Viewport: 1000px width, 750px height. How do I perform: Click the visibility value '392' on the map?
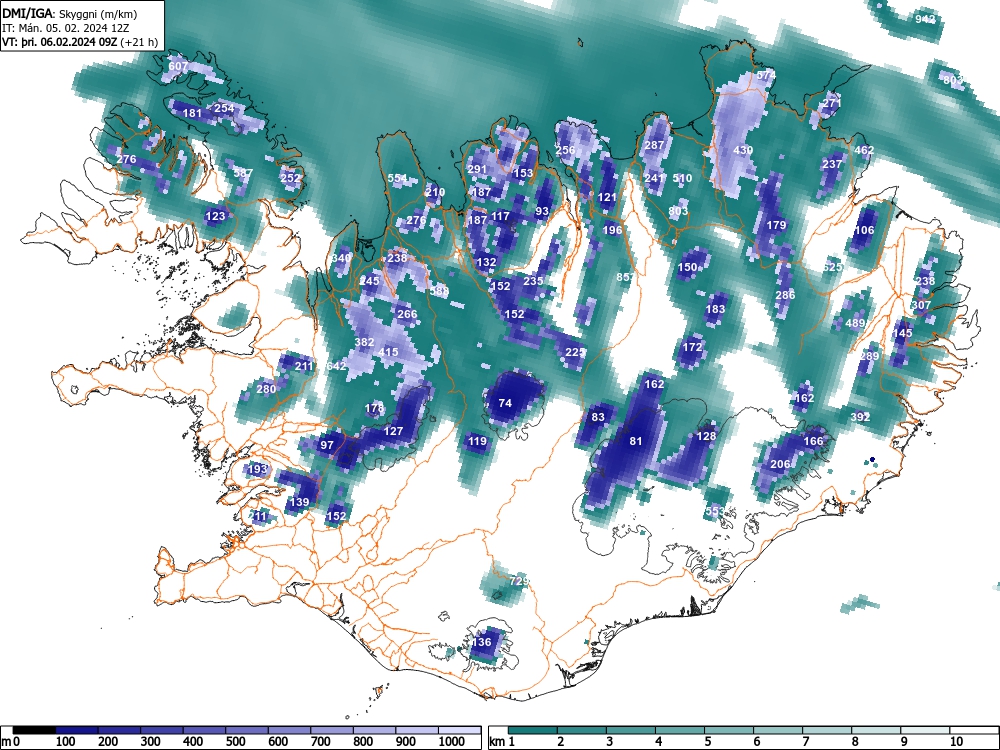click(x=860, y=417)
